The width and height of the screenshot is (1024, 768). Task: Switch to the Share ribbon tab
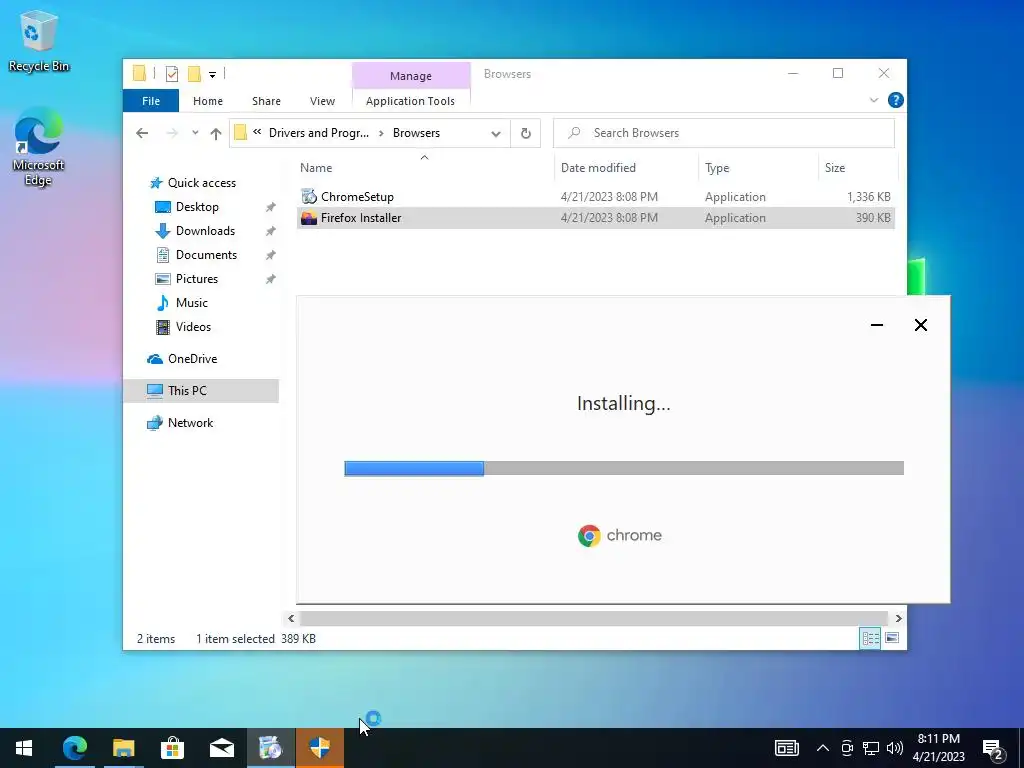266,101
